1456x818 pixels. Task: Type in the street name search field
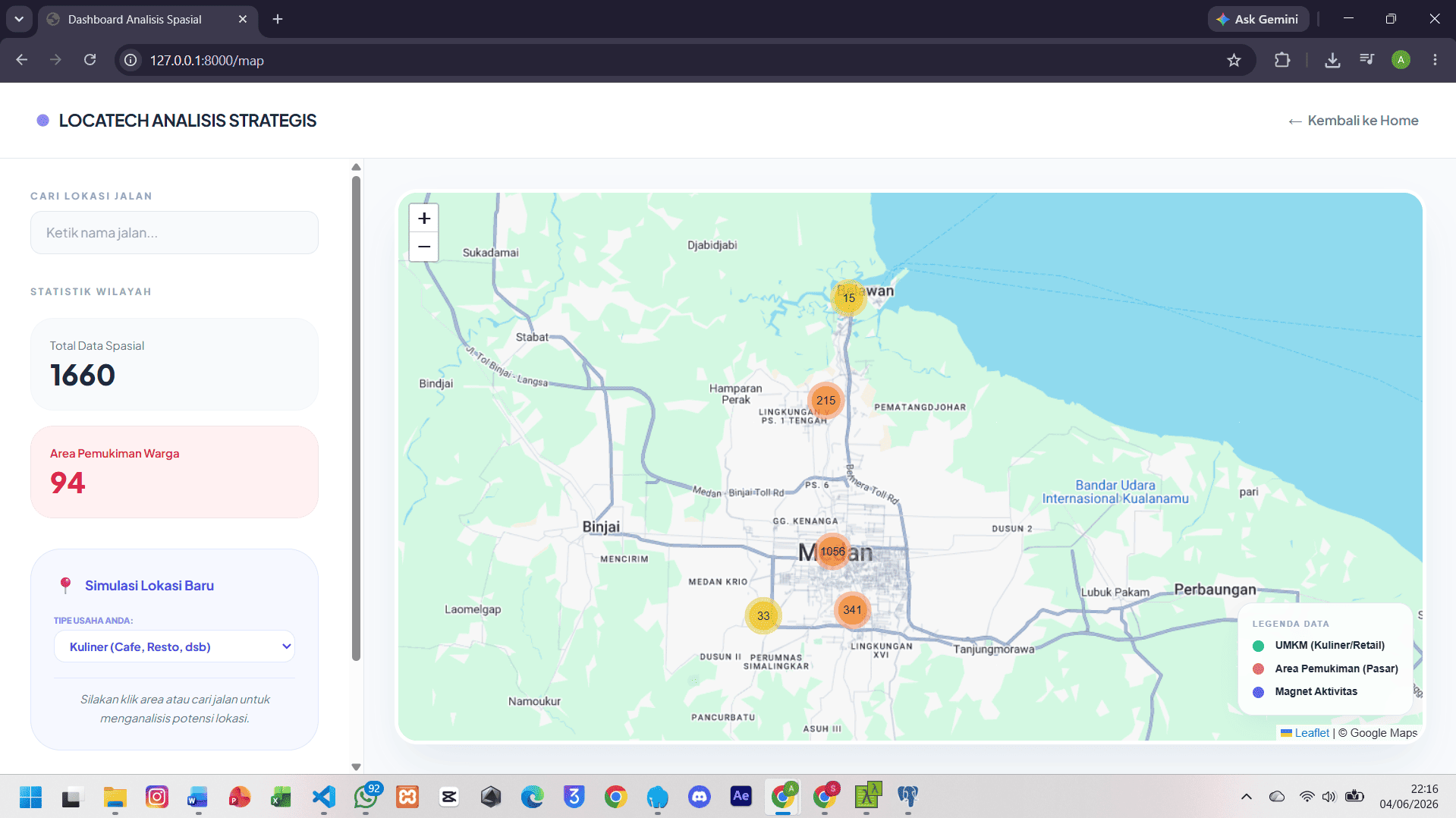tap(175, 233)
